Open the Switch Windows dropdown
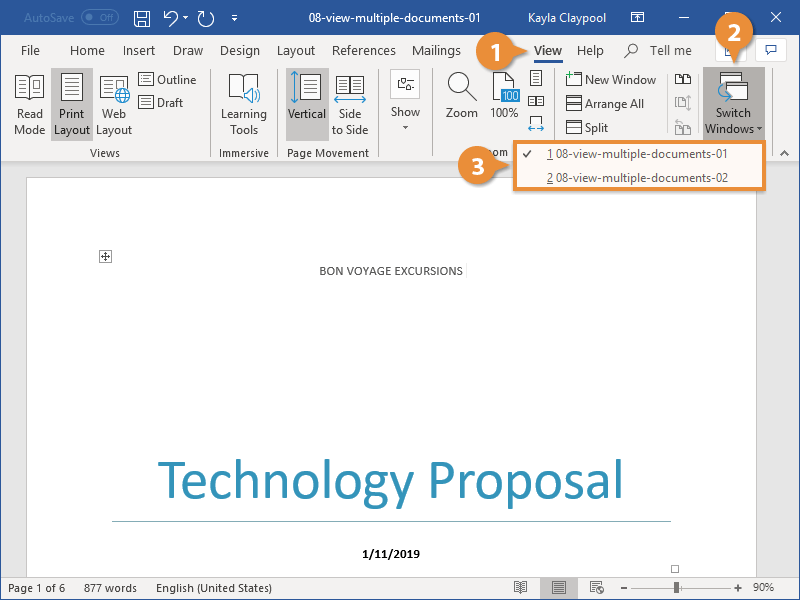800x600 pixels. pos(733,104)
